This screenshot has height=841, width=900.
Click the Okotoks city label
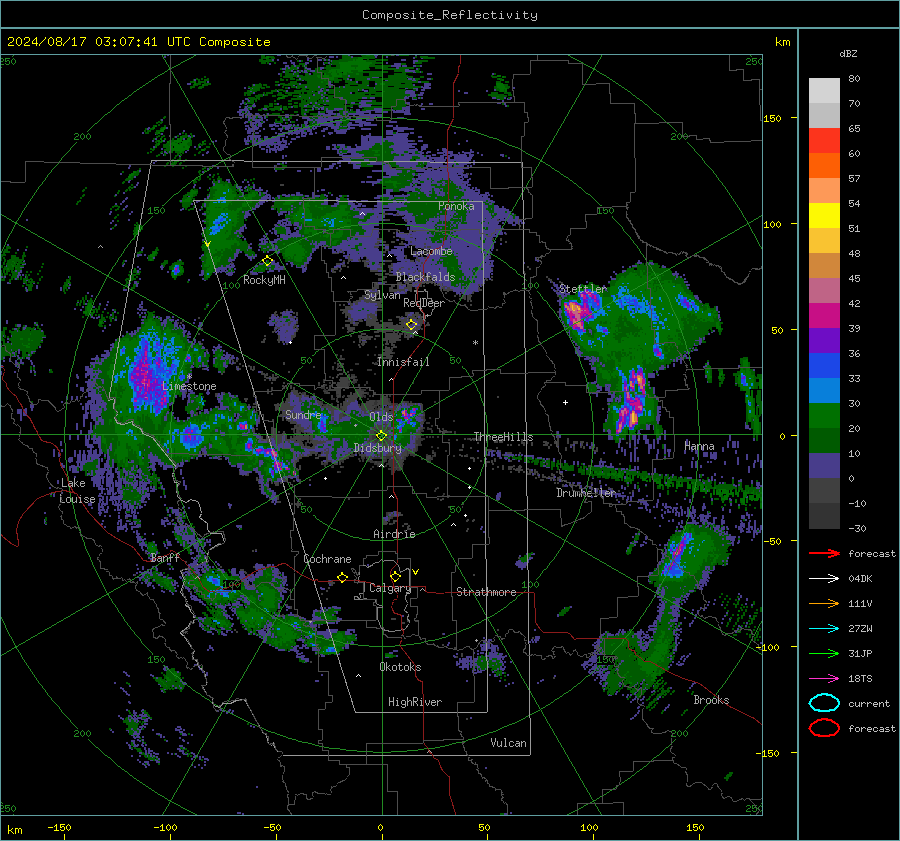tap(400, 667)
